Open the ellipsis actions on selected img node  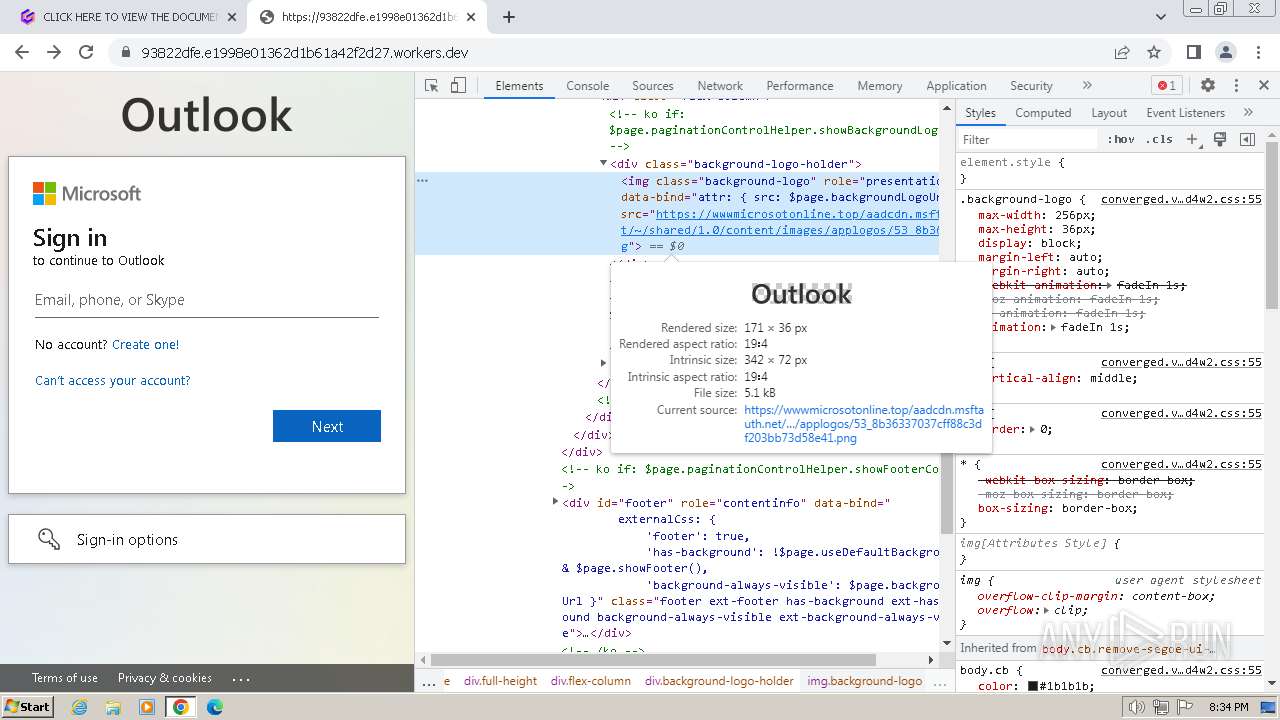click(x=422, y=181)
